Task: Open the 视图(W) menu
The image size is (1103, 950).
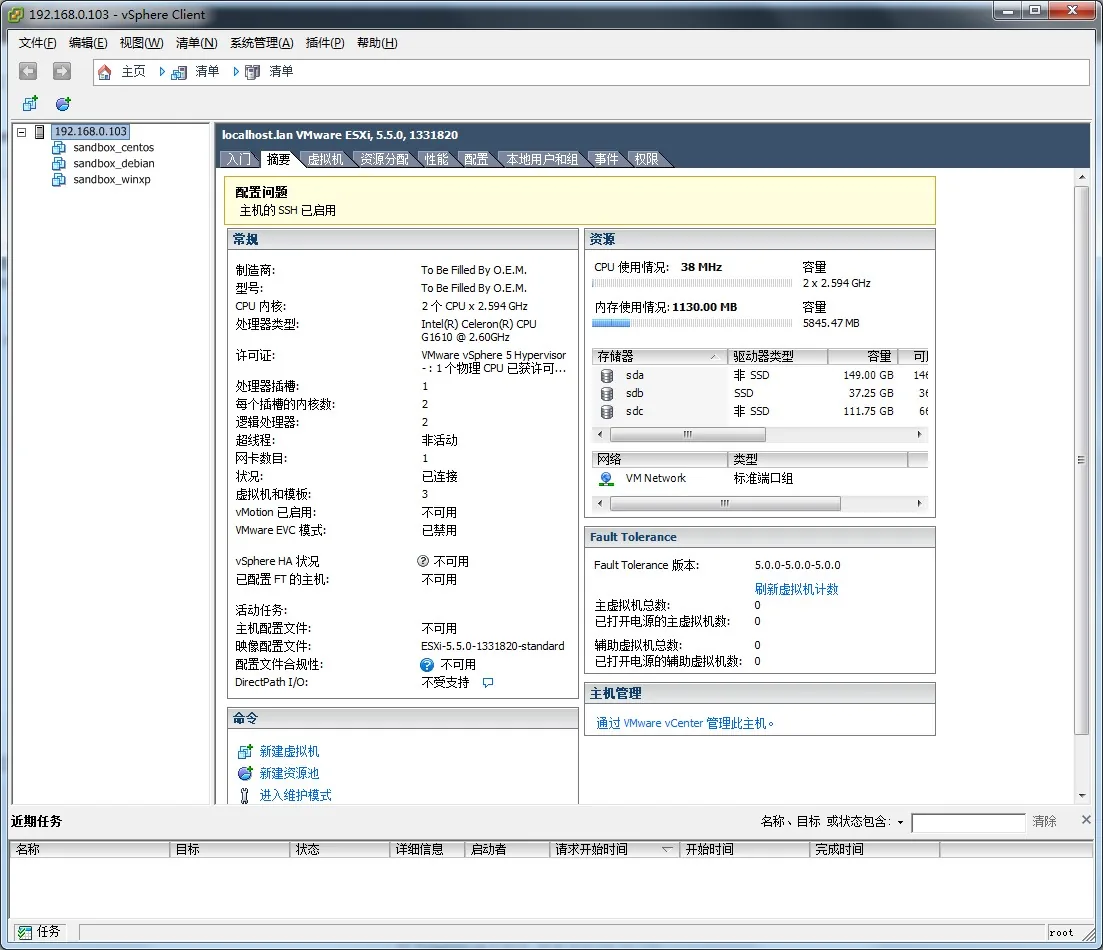Action: click(x=141, y=43)
